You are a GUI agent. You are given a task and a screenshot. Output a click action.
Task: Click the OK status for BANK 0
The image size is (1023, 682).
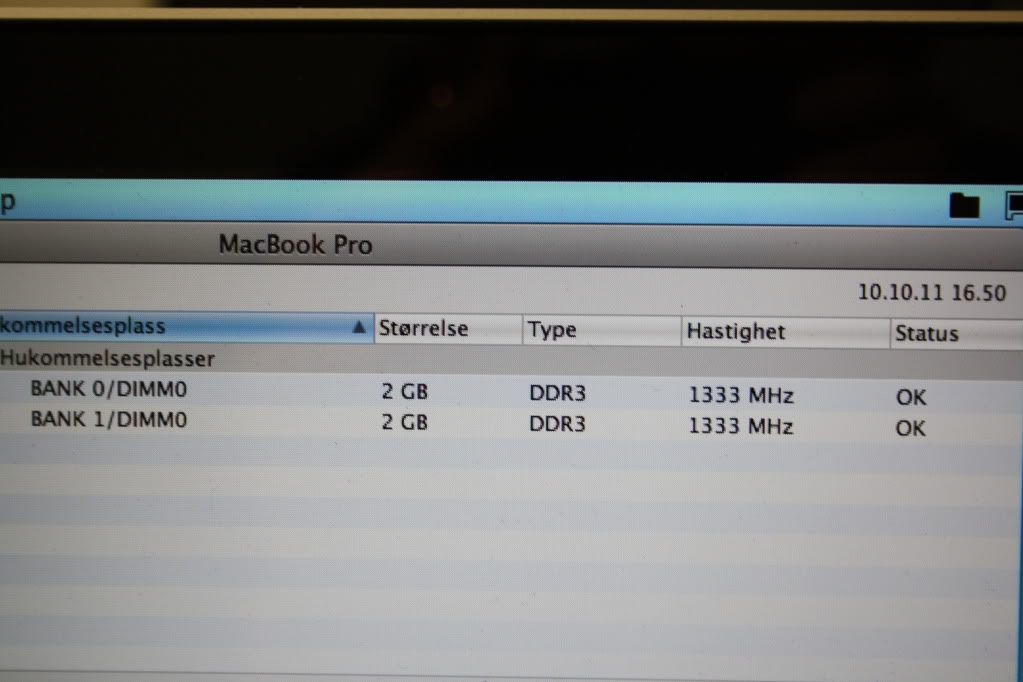(911, 397)
